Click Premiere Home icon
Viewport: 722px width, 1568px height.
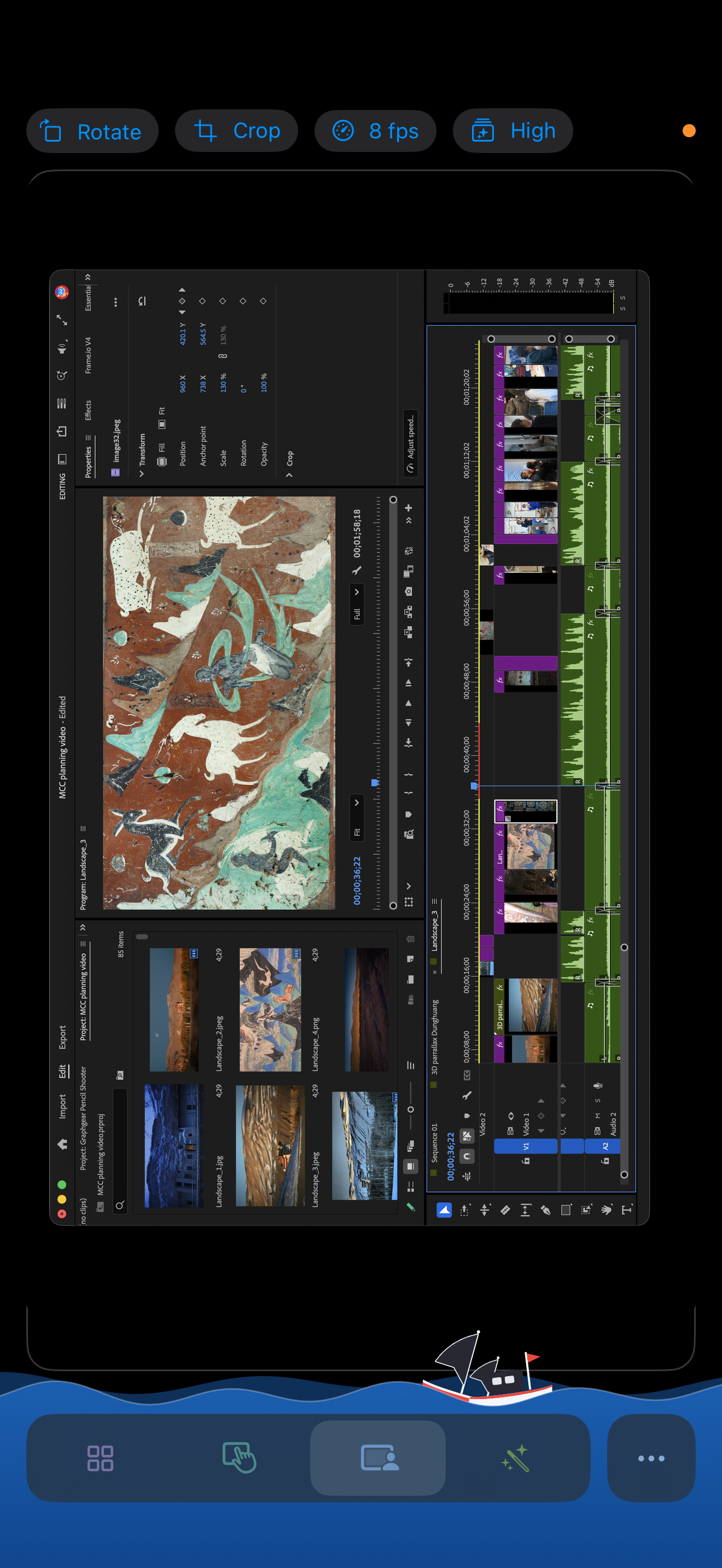tap(62, 1144)
